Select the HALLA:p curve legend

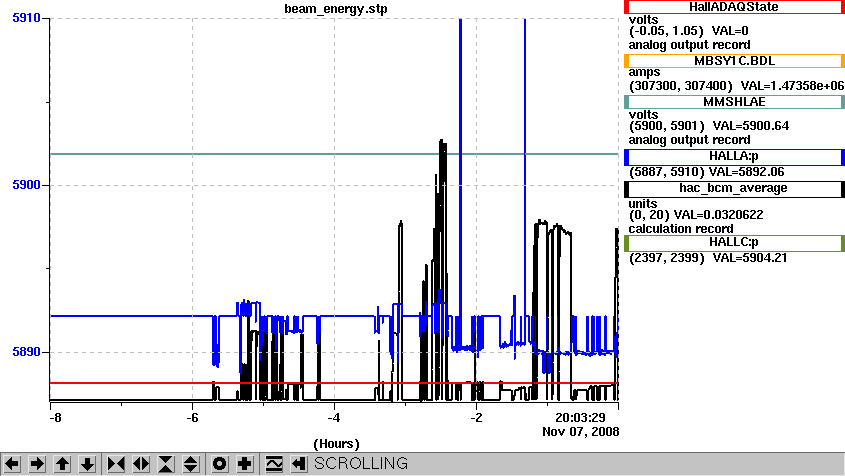734,156
